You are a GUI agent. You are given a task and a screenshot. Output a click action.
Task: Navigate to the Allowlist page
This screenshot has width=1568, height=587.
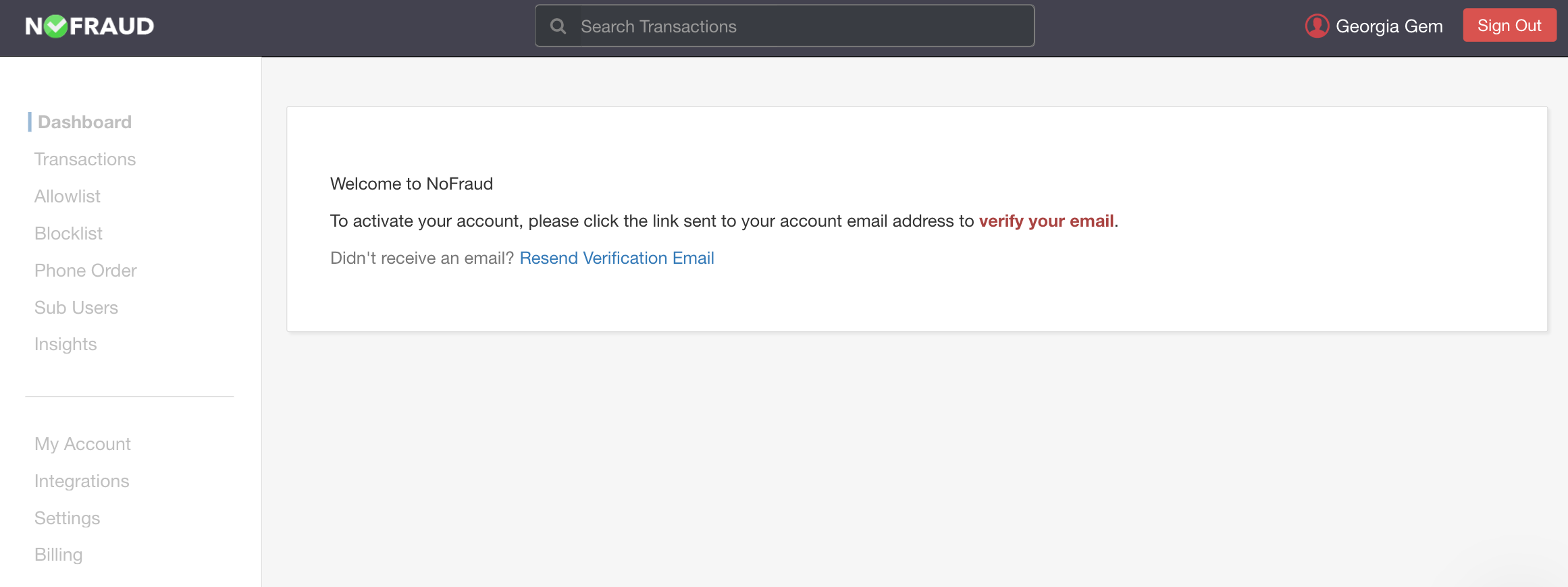tap(67, 196)
